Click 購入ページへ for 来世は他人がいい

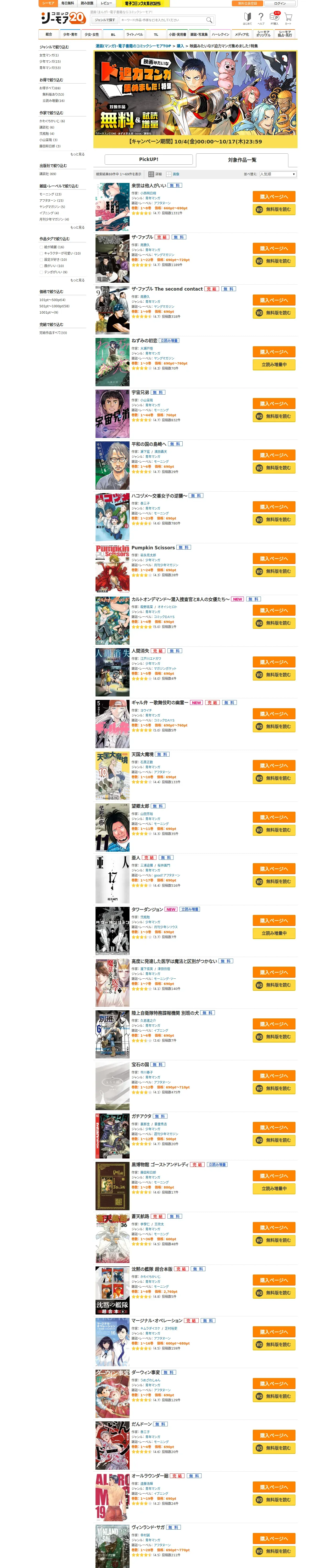pos(274,197)
